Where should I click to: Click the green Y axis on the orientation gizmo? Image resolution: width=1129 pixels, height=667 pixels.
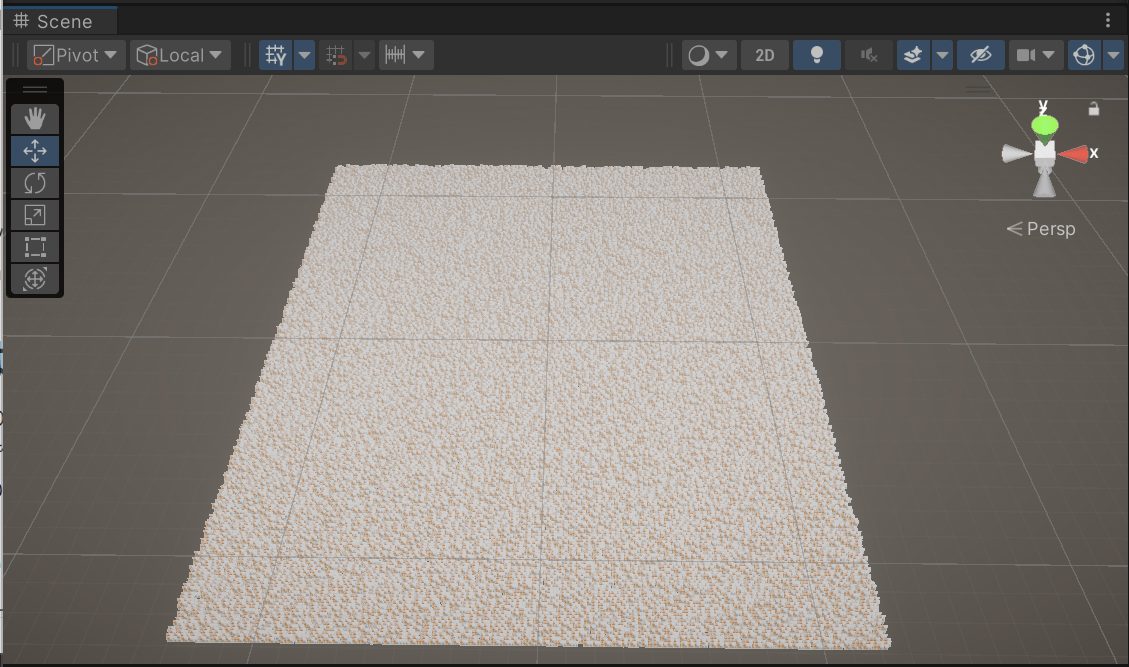pyautogui.click(x=1044, y=124)
